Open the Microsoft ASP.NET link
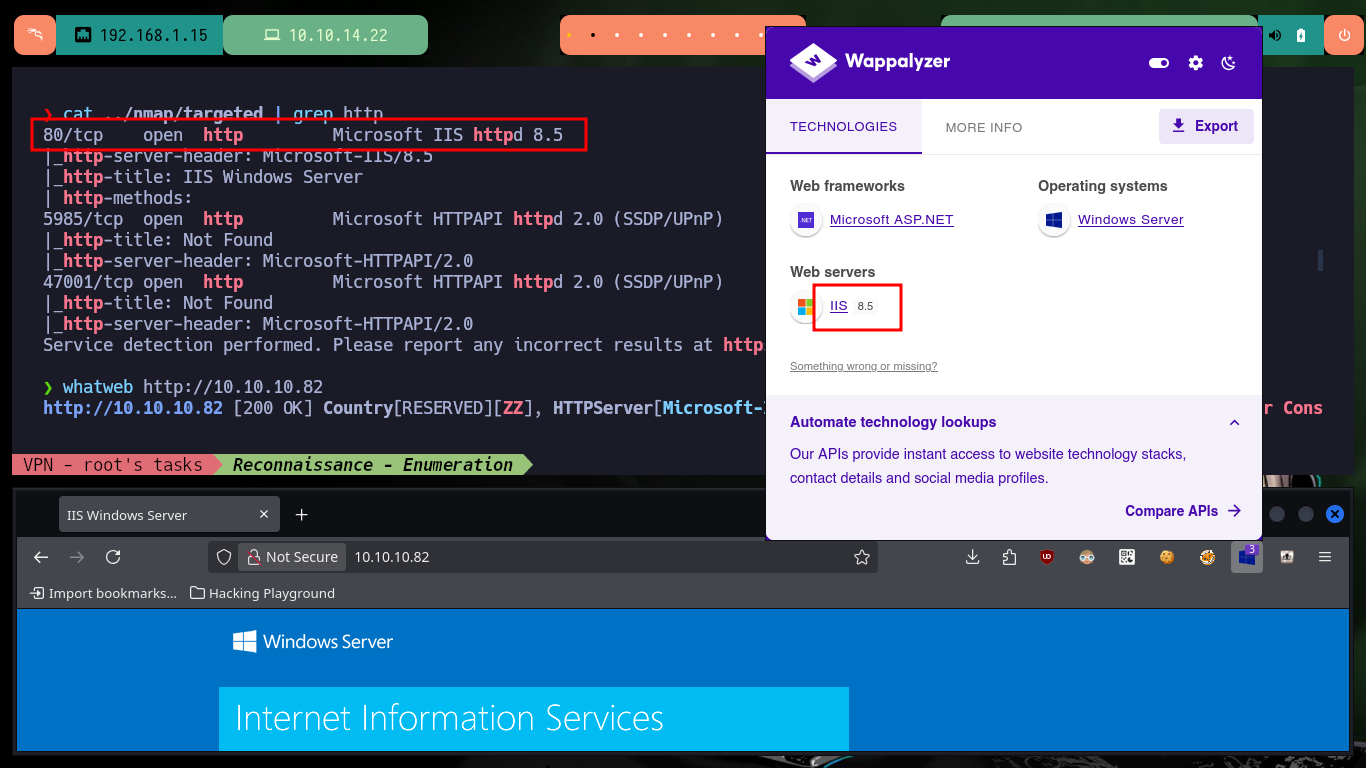The width and height of the screenshot is (1366, 768). click(x=891, y=220)
